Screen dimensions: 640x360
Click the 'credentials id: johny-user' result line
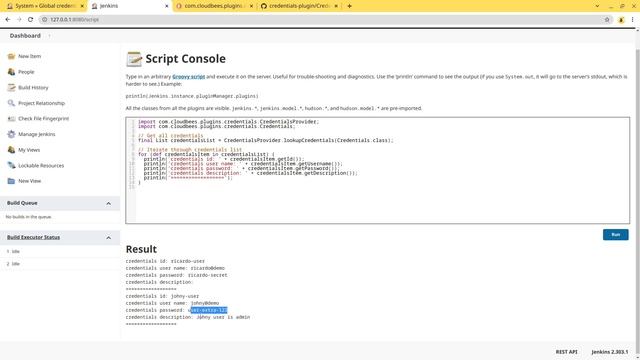click(x=162, y=296)
